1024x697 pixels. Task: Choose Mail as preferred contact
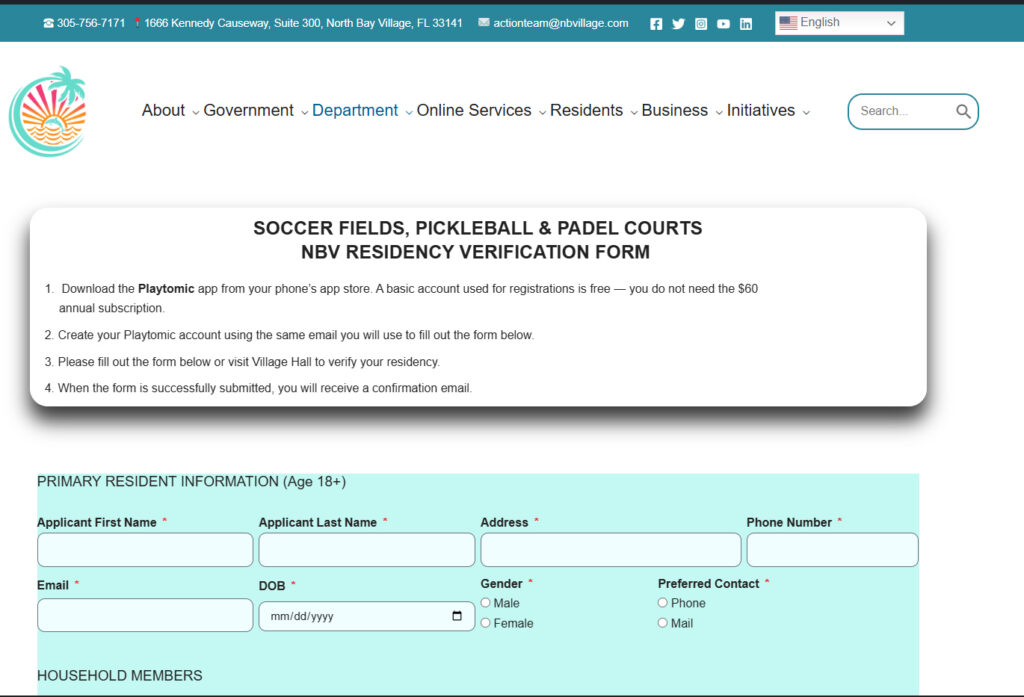662,623
